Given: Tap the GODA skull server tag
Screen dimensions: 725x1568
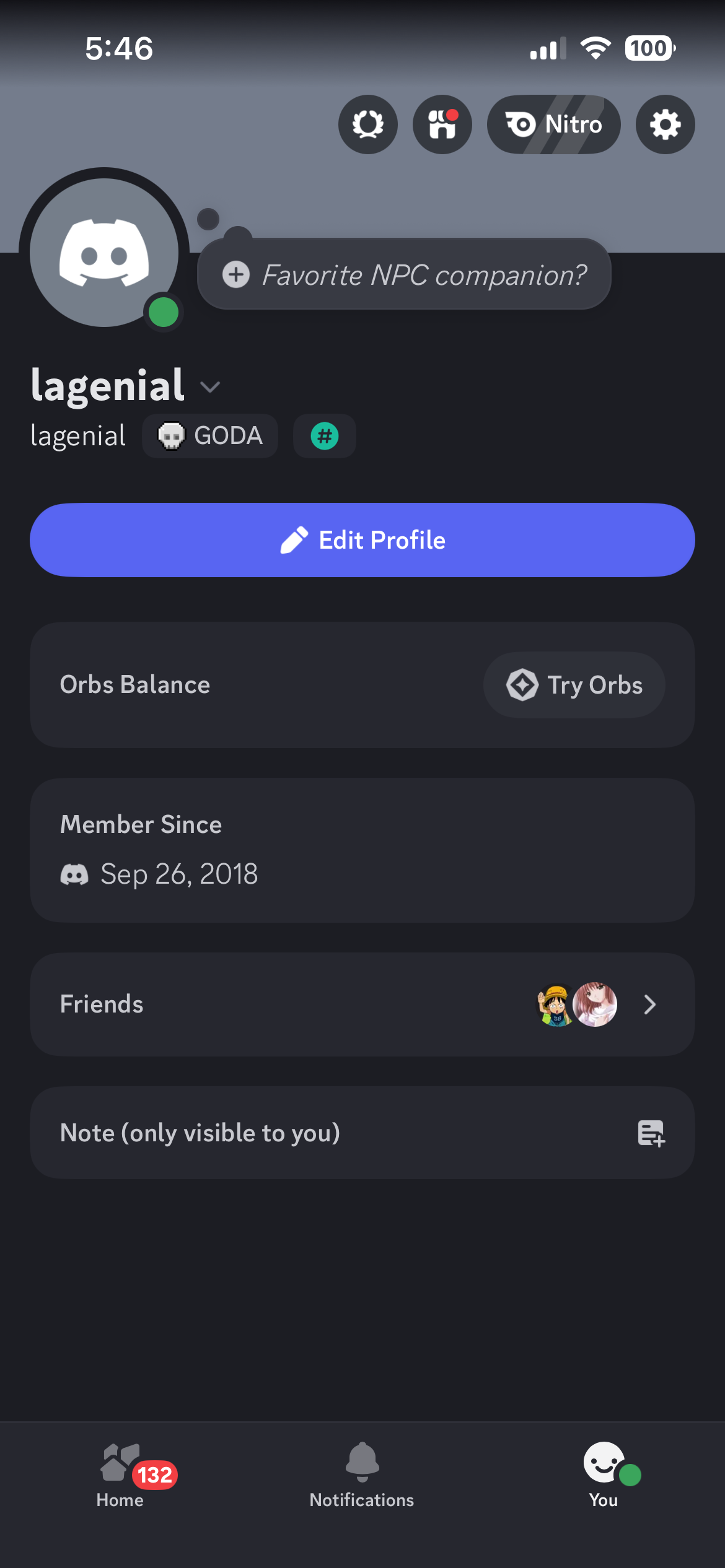Looking at the screenshot, I should click(x=210, y=436).
